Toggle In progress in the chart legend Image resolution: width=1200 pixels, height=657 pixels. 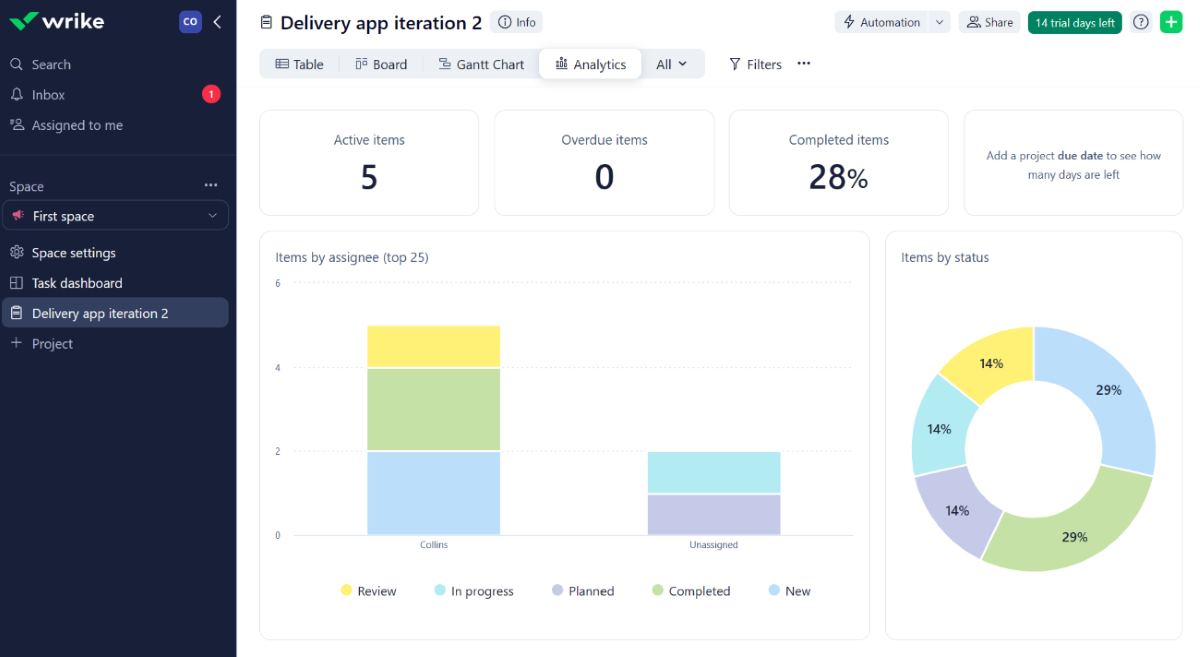(x=473, y=590)
